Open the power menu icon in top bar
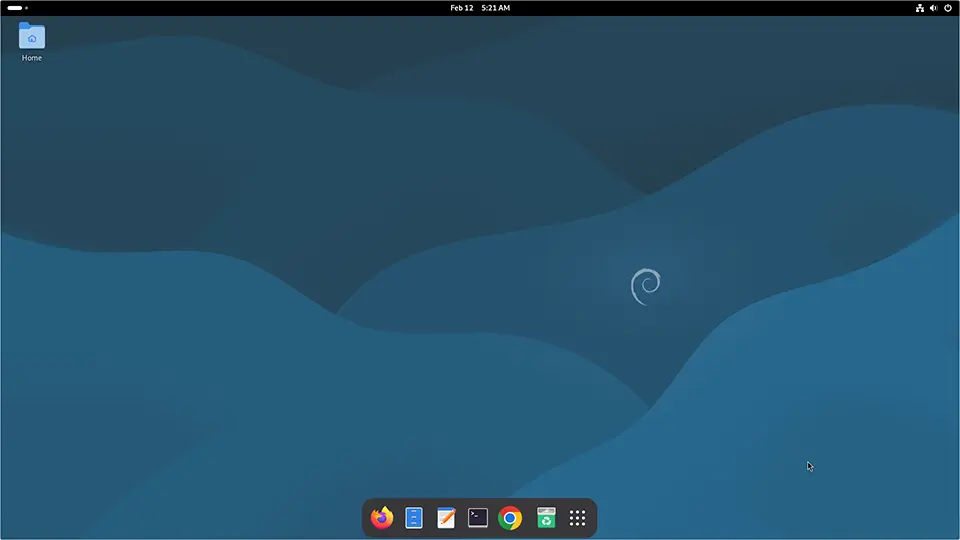 pyautogui.click(x=948, y=8)
